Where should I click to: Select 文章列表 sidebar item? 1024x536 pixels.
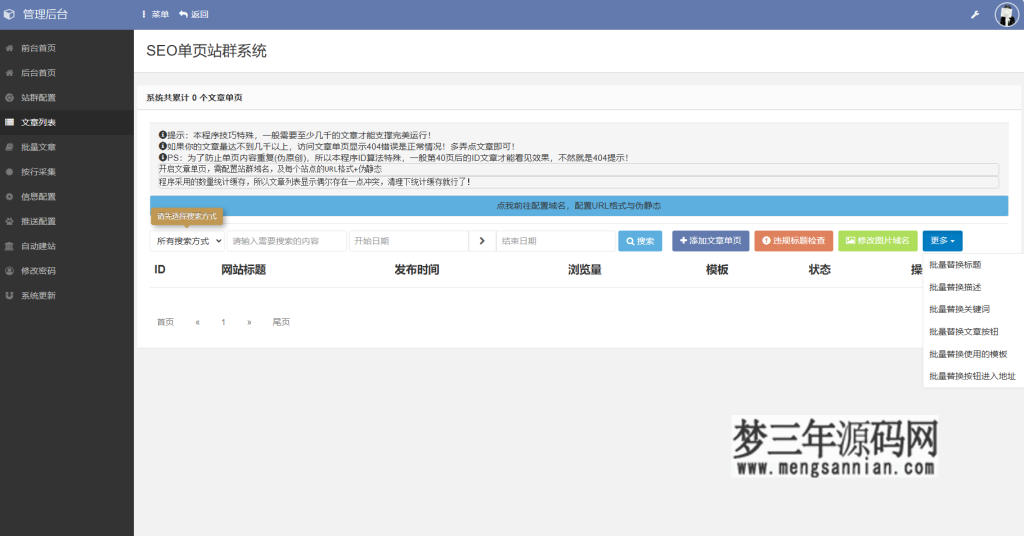[x=67, y=122]
